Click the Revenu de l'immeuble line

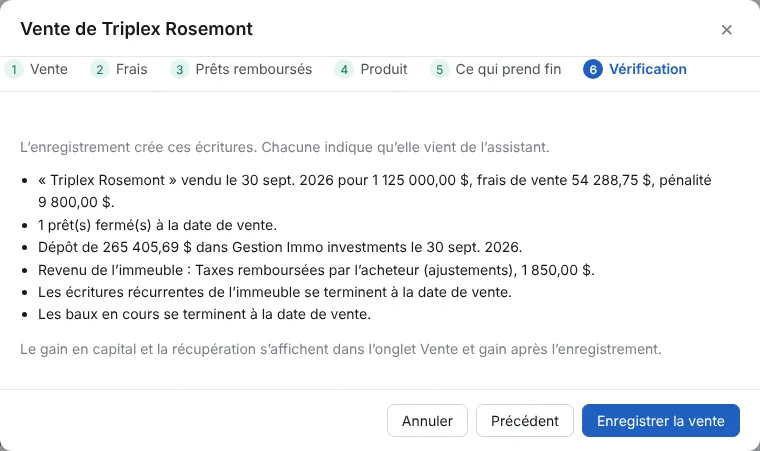(x=316, y=270)
